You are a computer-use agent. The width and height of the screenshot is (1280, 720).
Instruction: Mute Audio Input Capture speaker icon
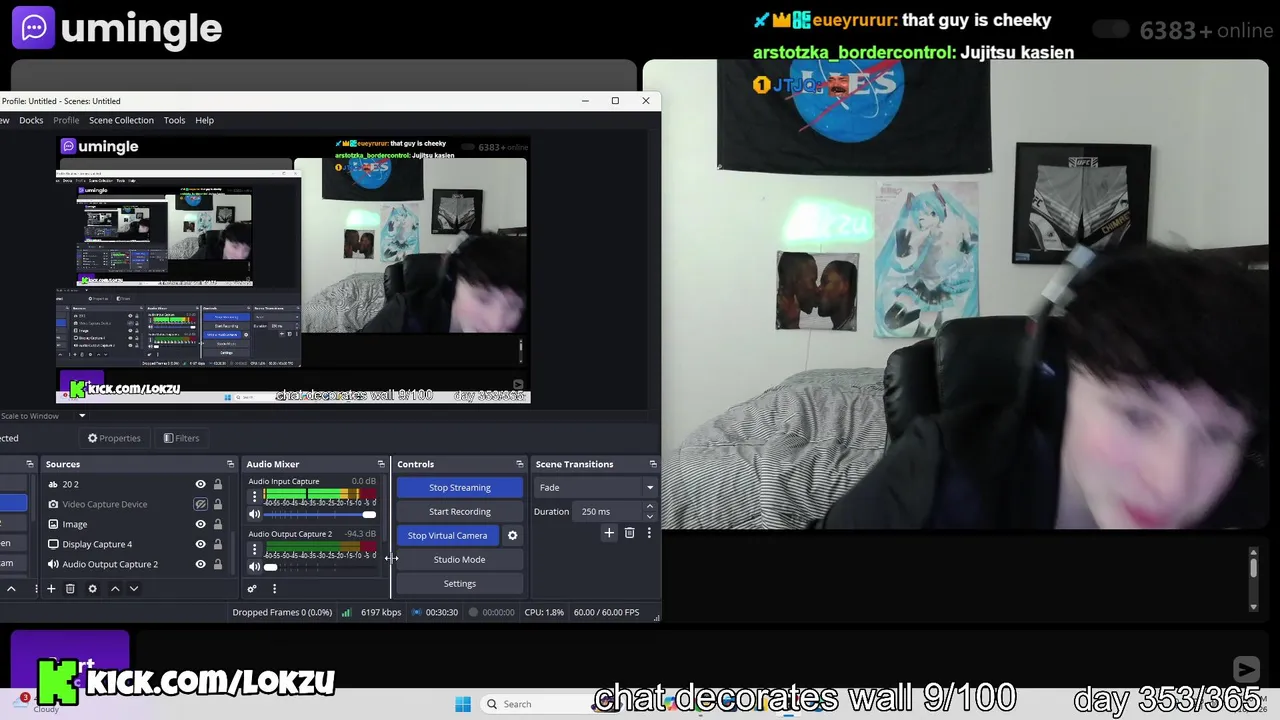[x=254, y=514]
